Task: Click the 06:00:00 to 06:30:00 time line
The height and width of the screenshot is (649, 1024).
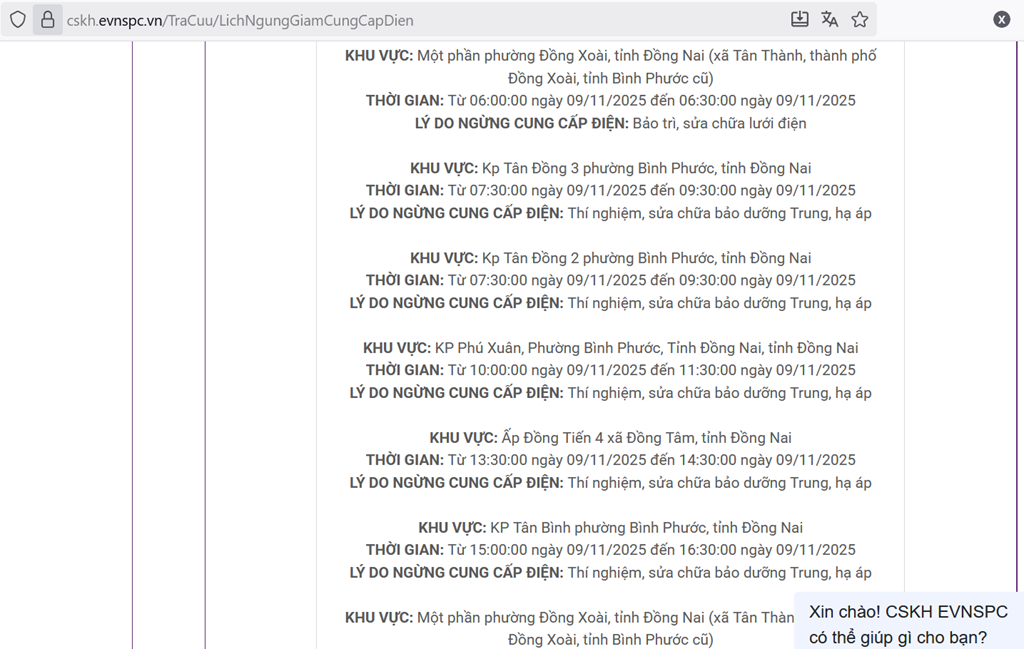Action: 610,101
